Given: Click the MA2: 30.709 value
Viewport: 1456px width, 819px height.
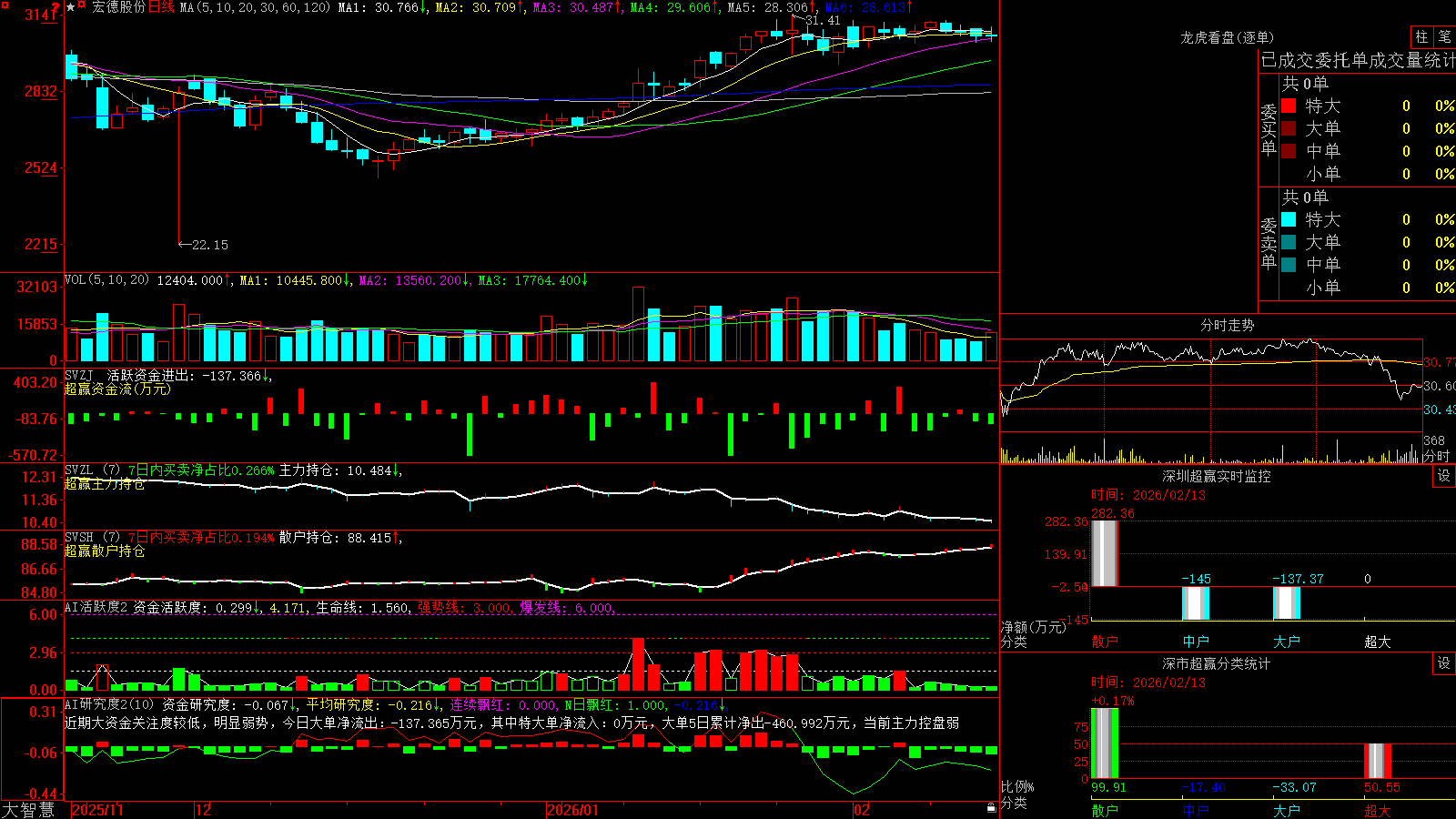Looking at the screenshot, I should click(x=480, y=7).
